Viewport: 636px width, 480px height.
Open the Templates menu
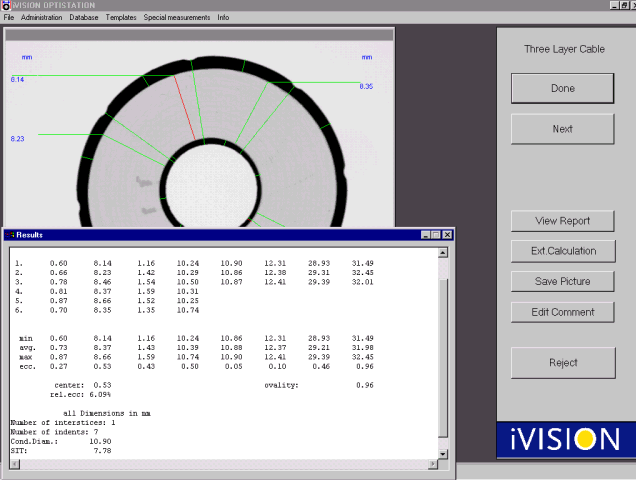[121, 18]
